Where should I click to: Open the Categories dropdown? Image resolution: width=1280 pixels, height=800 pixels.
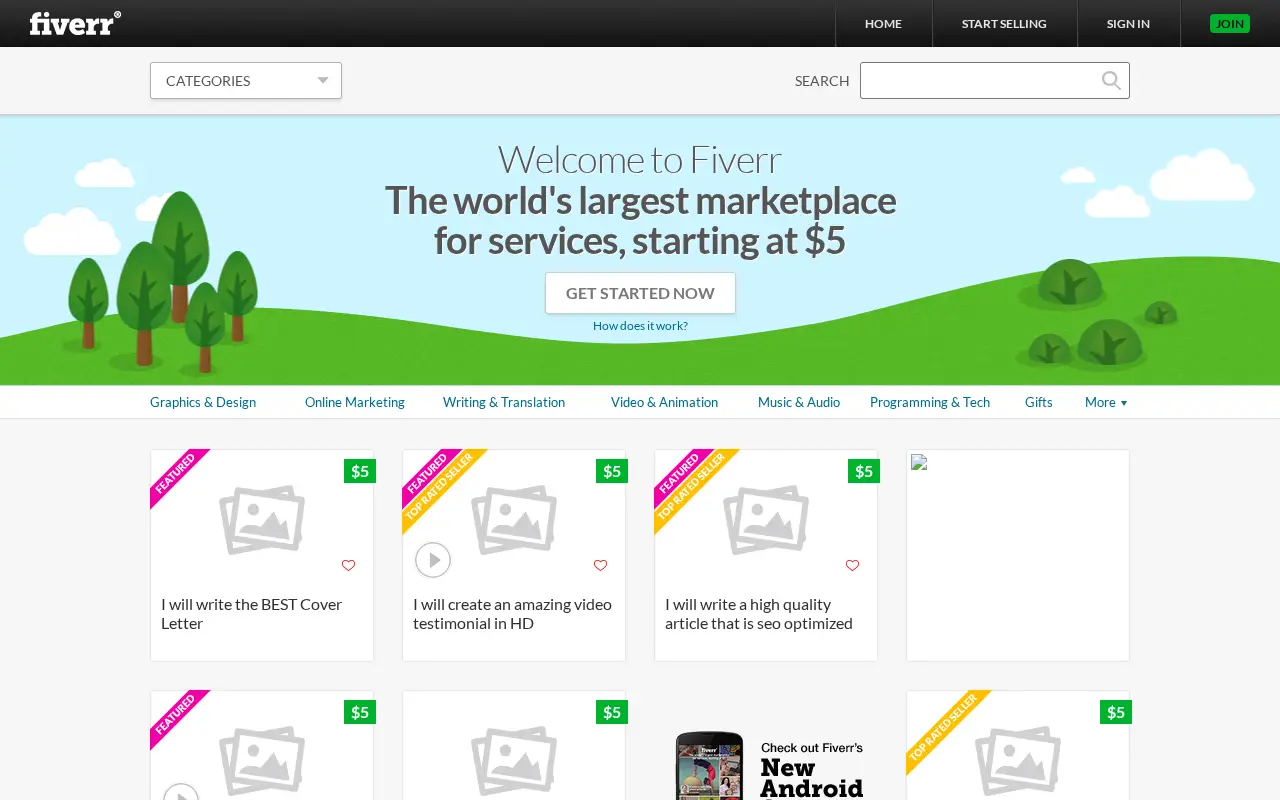click(x=246, y=81)
